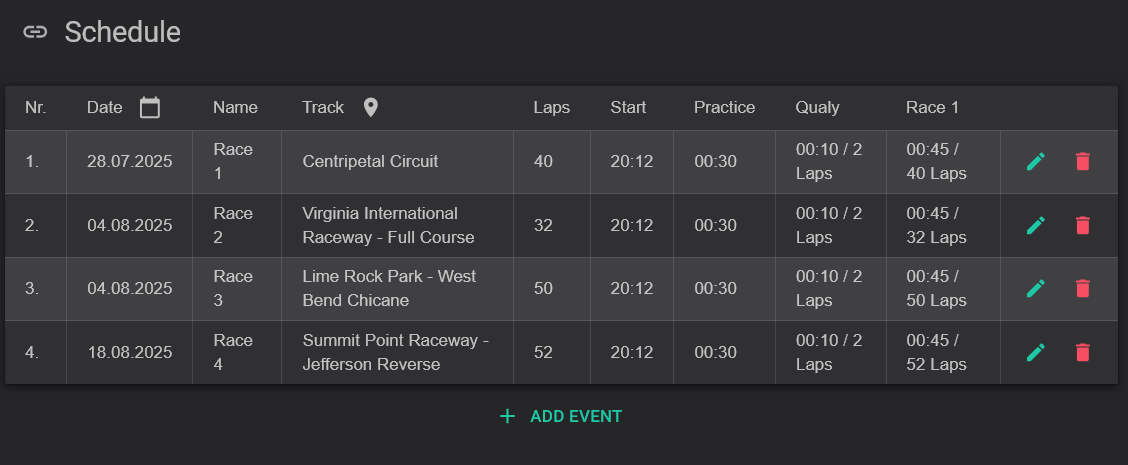Edit the Virginia International Raceway event
This screenshot has height=465, width=1128.
pyautogui.click(x=1035, y=225)
